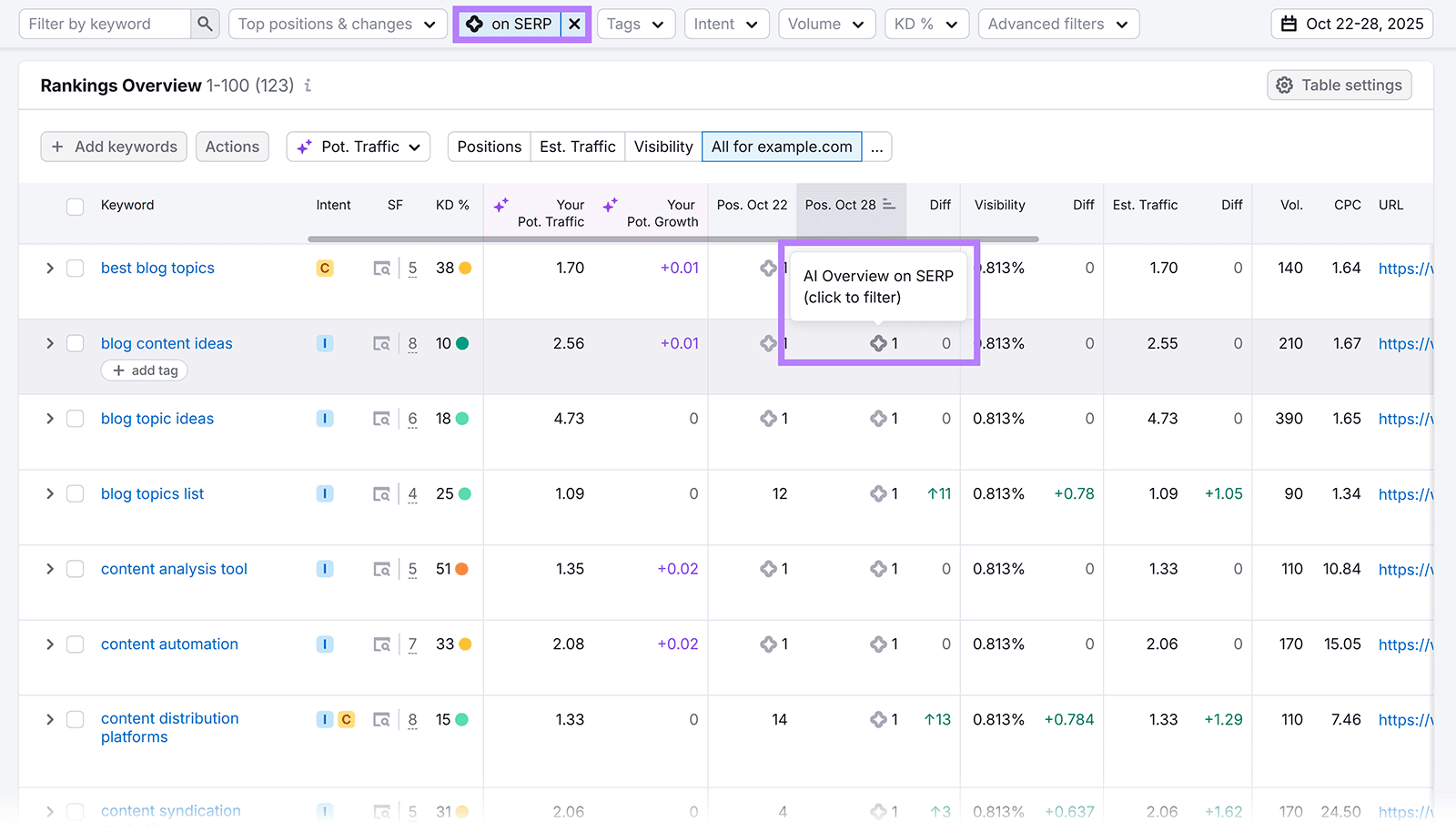Open SERP features preview for best blog topics
The width and height of the screenshot is (1456, 832).
click(382, 268)
